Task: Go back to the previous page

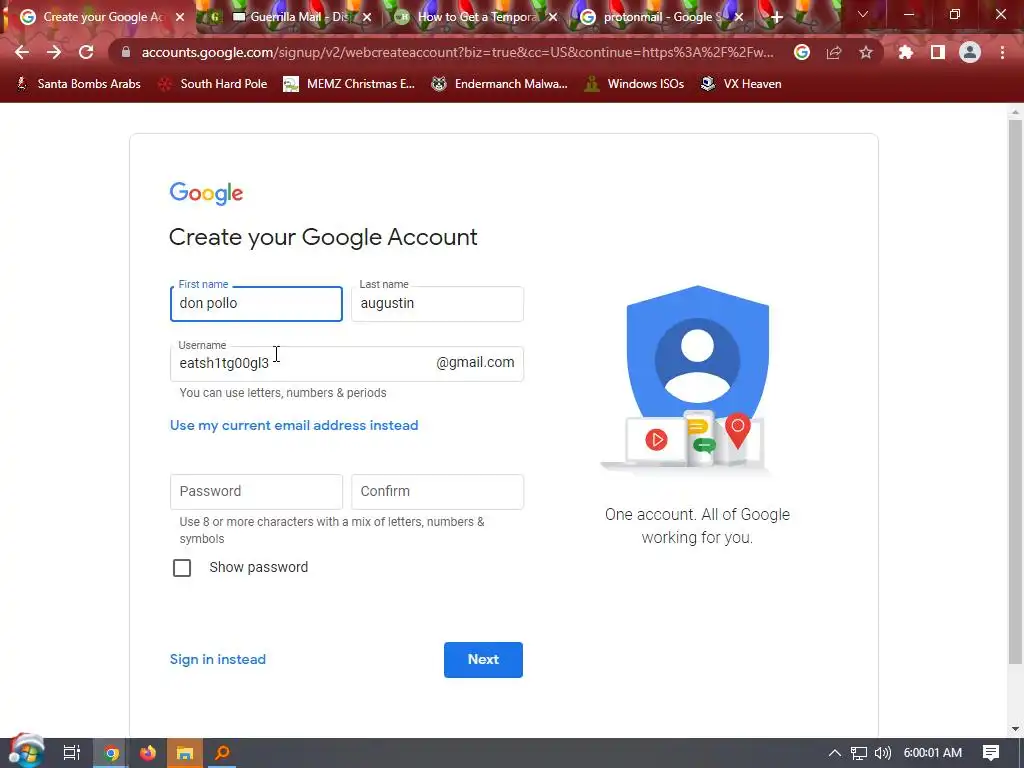Action: 22,52
